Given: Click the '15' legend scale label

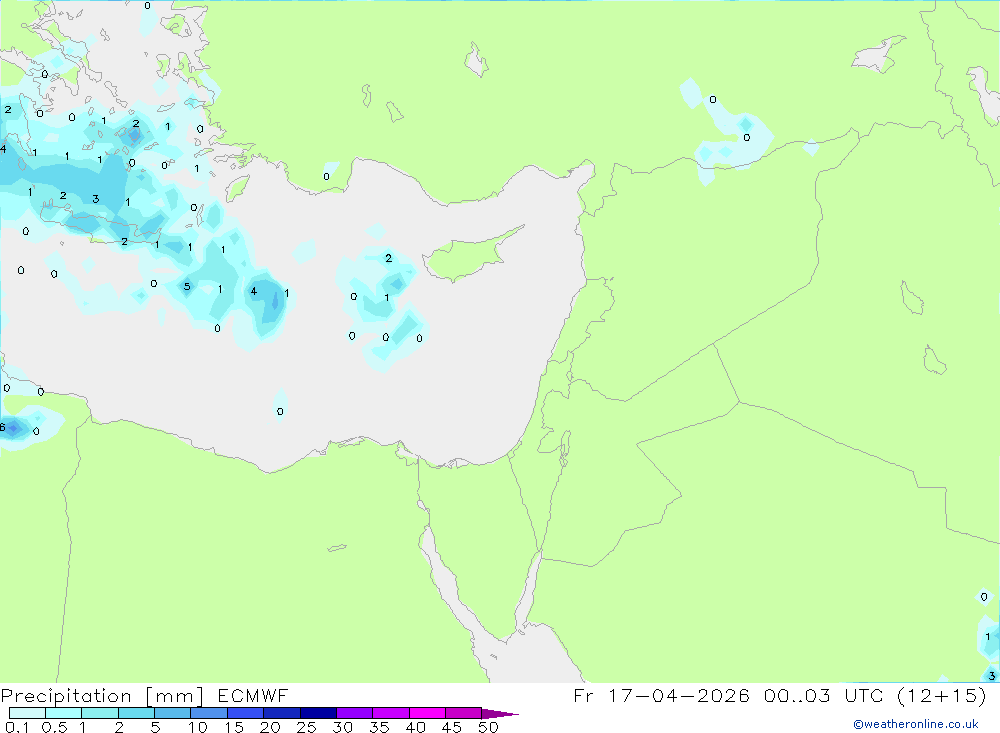Looking at the screenshot, I should click(233, 727).
